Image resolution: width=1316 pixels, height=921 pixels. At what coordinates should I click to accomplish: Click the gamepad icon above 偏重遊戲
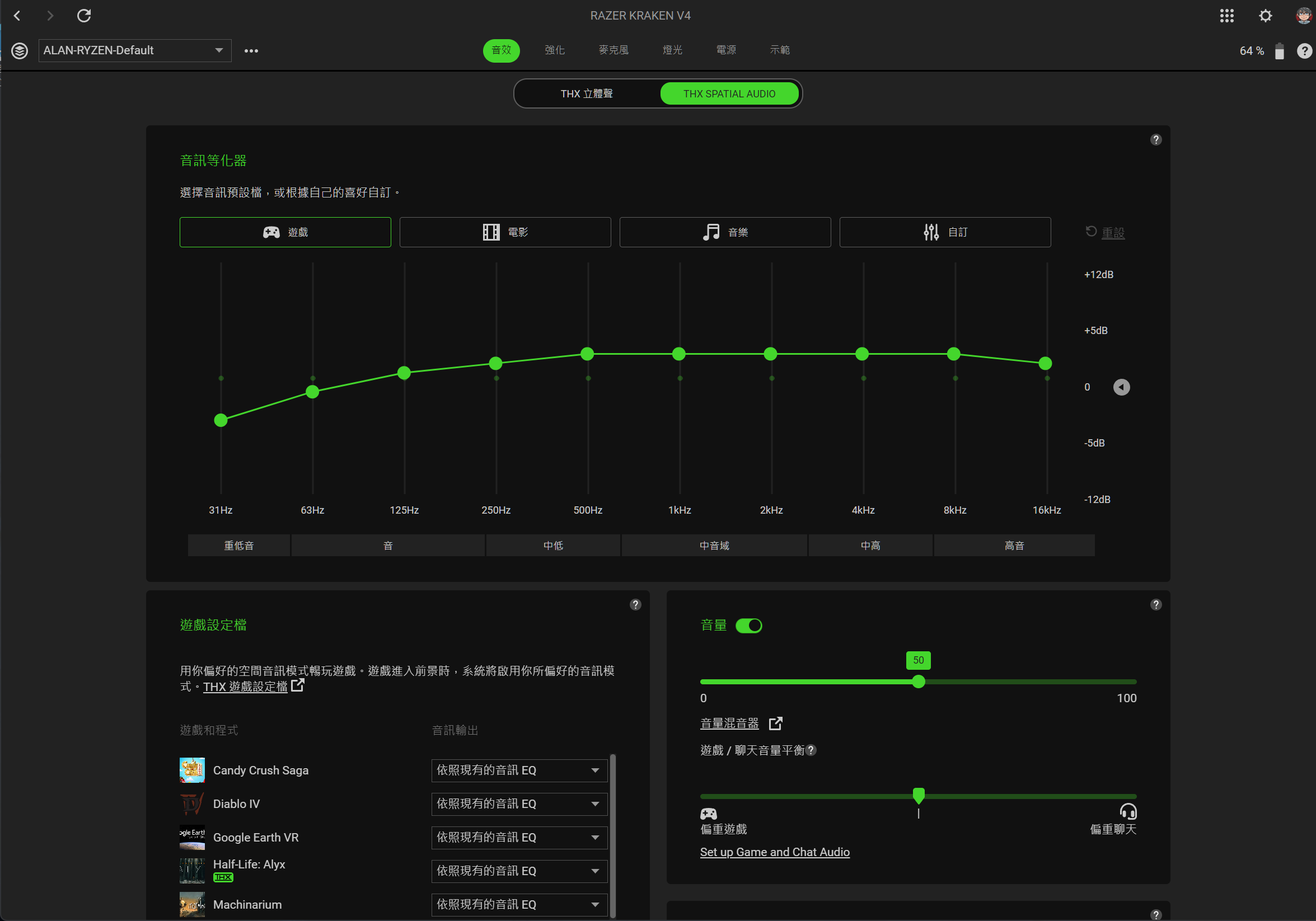tap(709, 813)
